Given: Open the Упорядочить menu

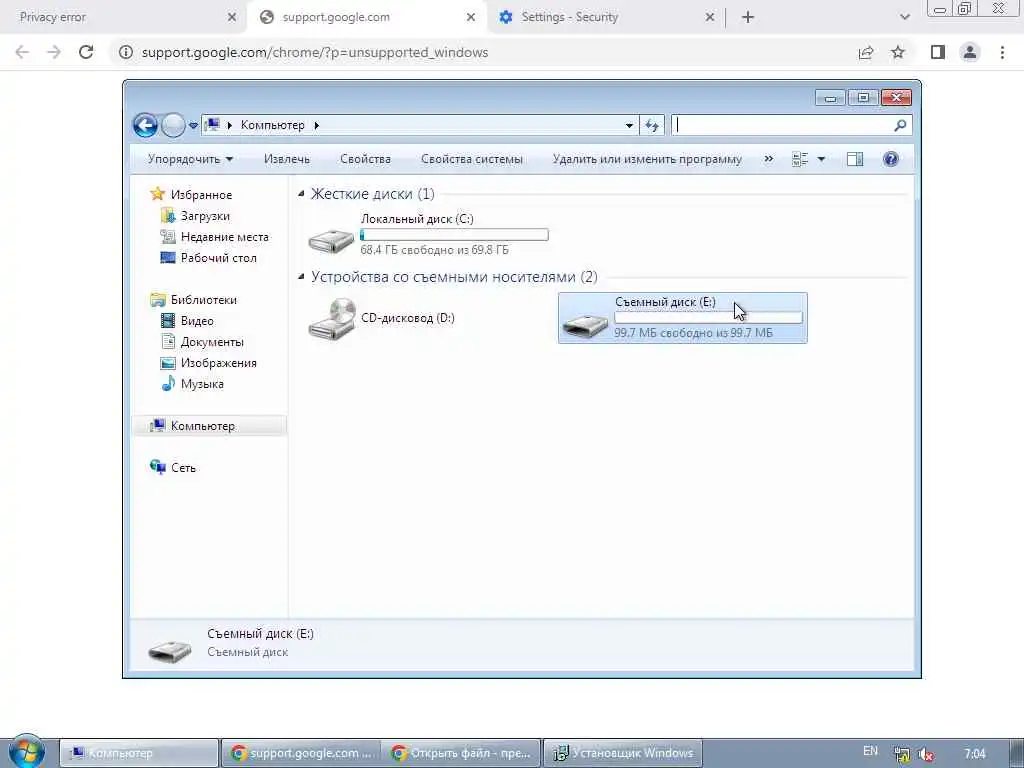Looking at the screenshot, I should 190,159.
